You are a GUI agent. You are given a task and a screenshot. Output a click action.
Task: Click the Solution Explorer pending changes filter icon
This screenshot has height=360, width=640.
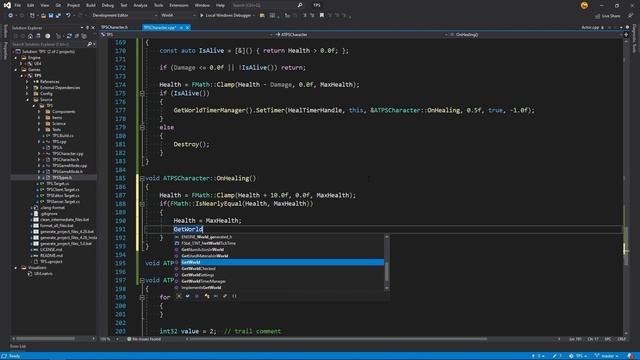coord(47,36)
